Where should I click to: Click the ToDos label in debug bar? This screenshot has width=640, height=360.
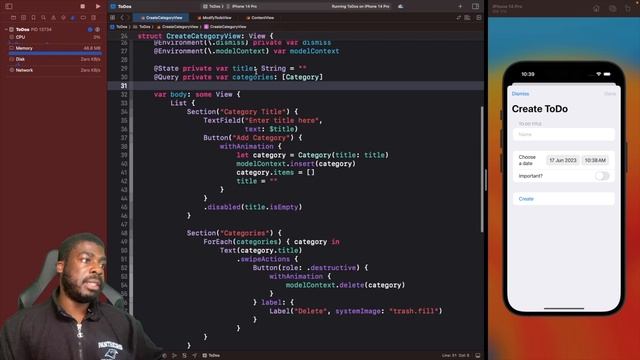tap(211, 356)
